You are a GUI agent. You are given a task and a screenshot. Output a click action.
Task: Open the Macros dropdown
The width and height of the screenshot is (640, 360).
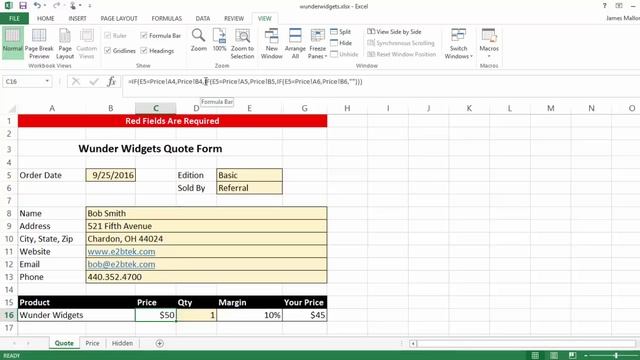[x=489, y=43]
